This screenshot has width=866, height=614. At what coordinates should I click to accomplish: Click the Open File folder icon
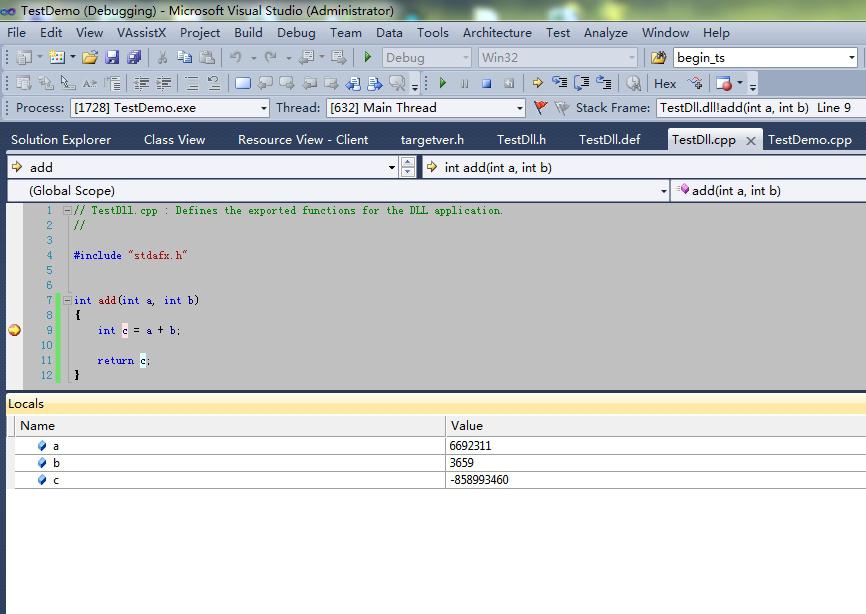click(x=90, y=57)
